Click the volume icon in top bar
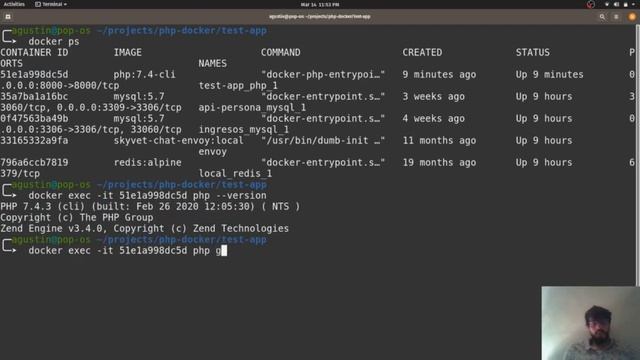The width and height of the screenshot is (640, 360). [616, 4]
